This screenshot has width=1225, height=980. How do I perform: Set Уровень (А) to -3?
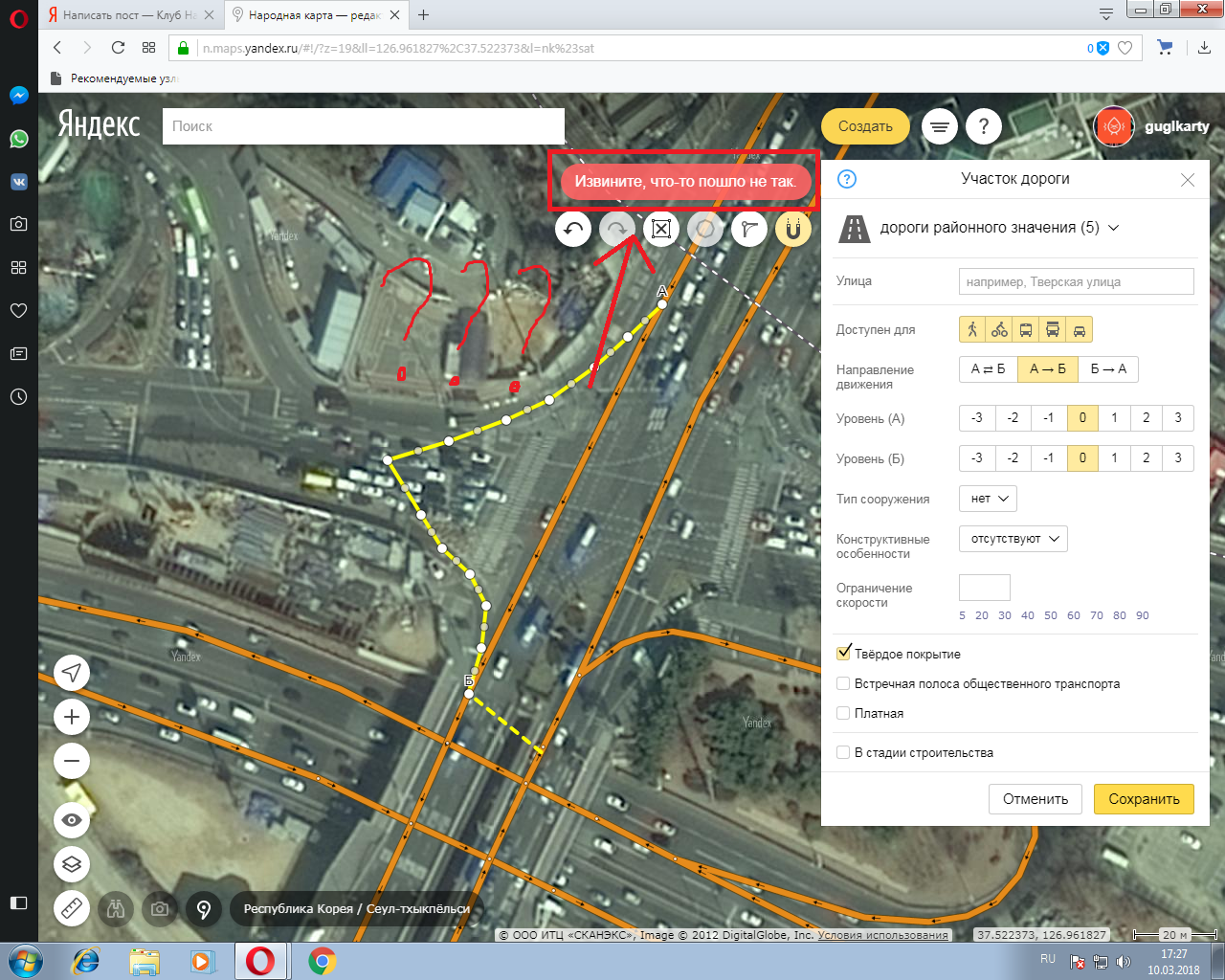pyautogui.click(x=977, y=418)
